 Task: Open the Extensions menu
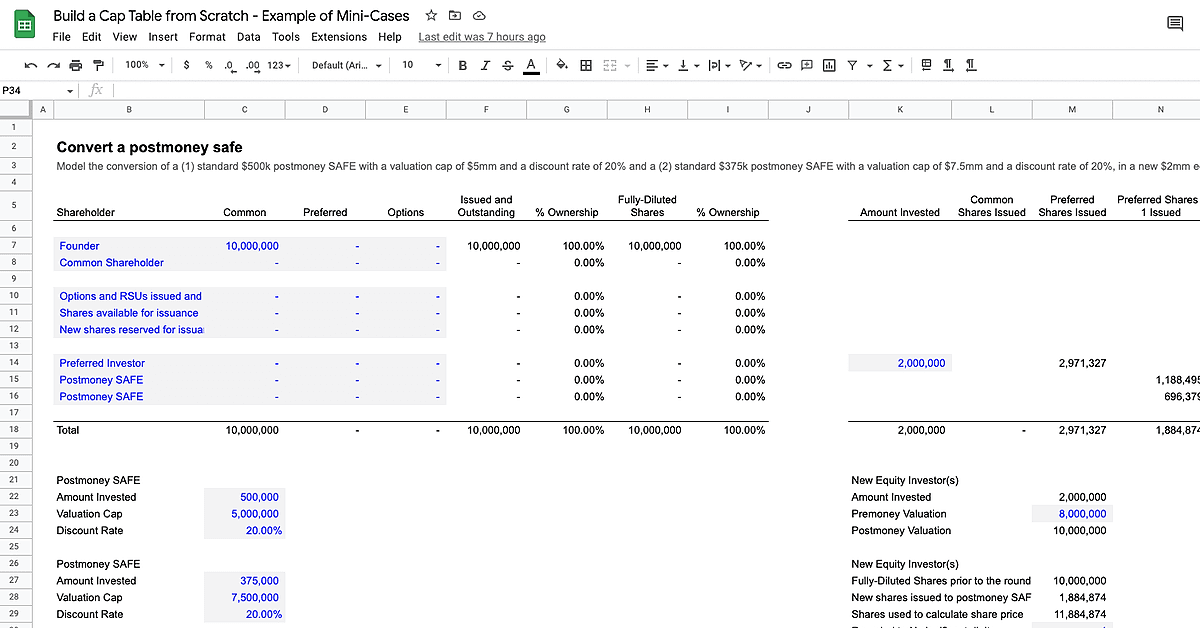[x=339, y=37]
